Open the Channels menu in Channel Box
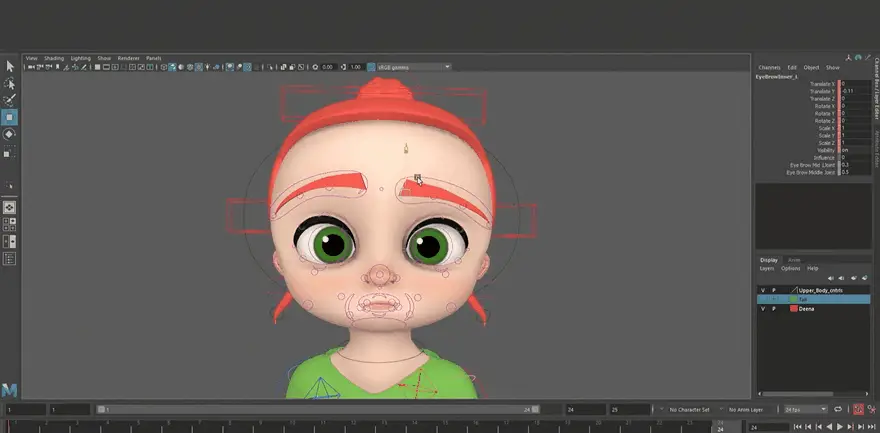The height and width of the screenshot is (433, 880). [769, 67]
